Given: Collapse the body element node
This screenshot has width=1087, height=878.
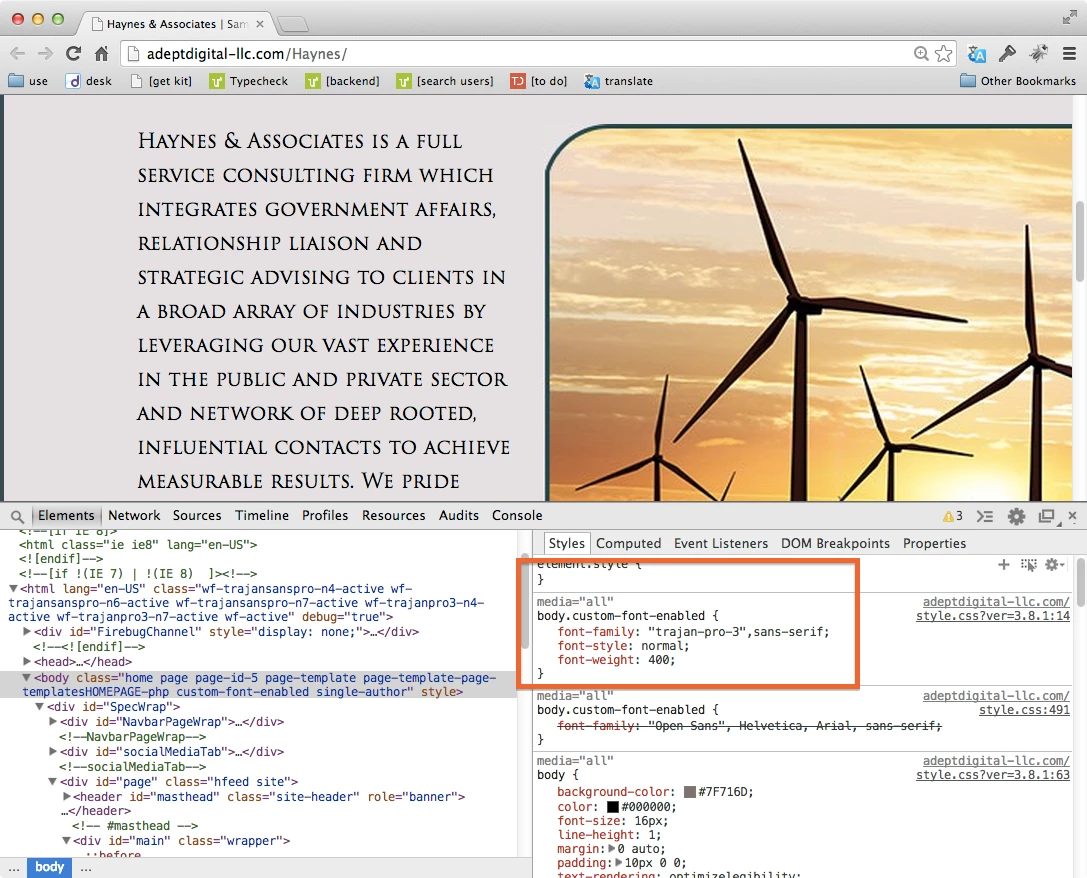Looking at the screenshot, I should 26,677.
